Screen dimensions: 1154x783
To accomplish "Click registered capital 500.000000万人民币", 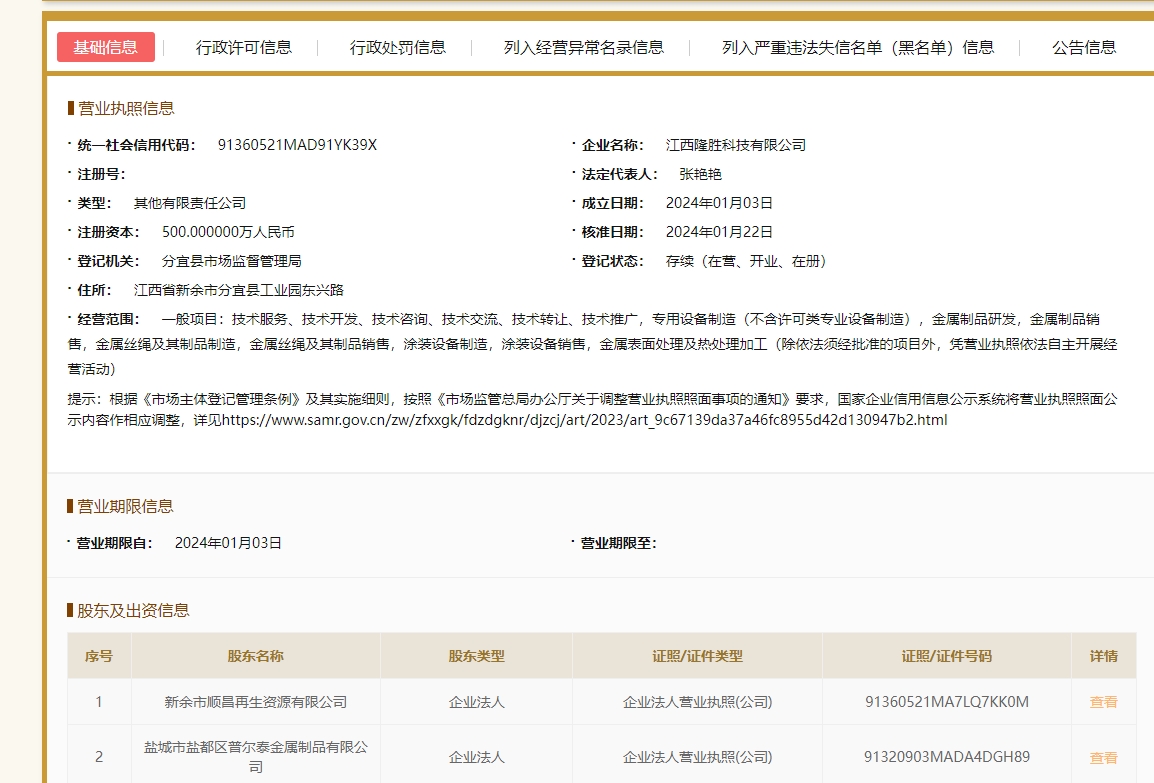I will point(228,232).
